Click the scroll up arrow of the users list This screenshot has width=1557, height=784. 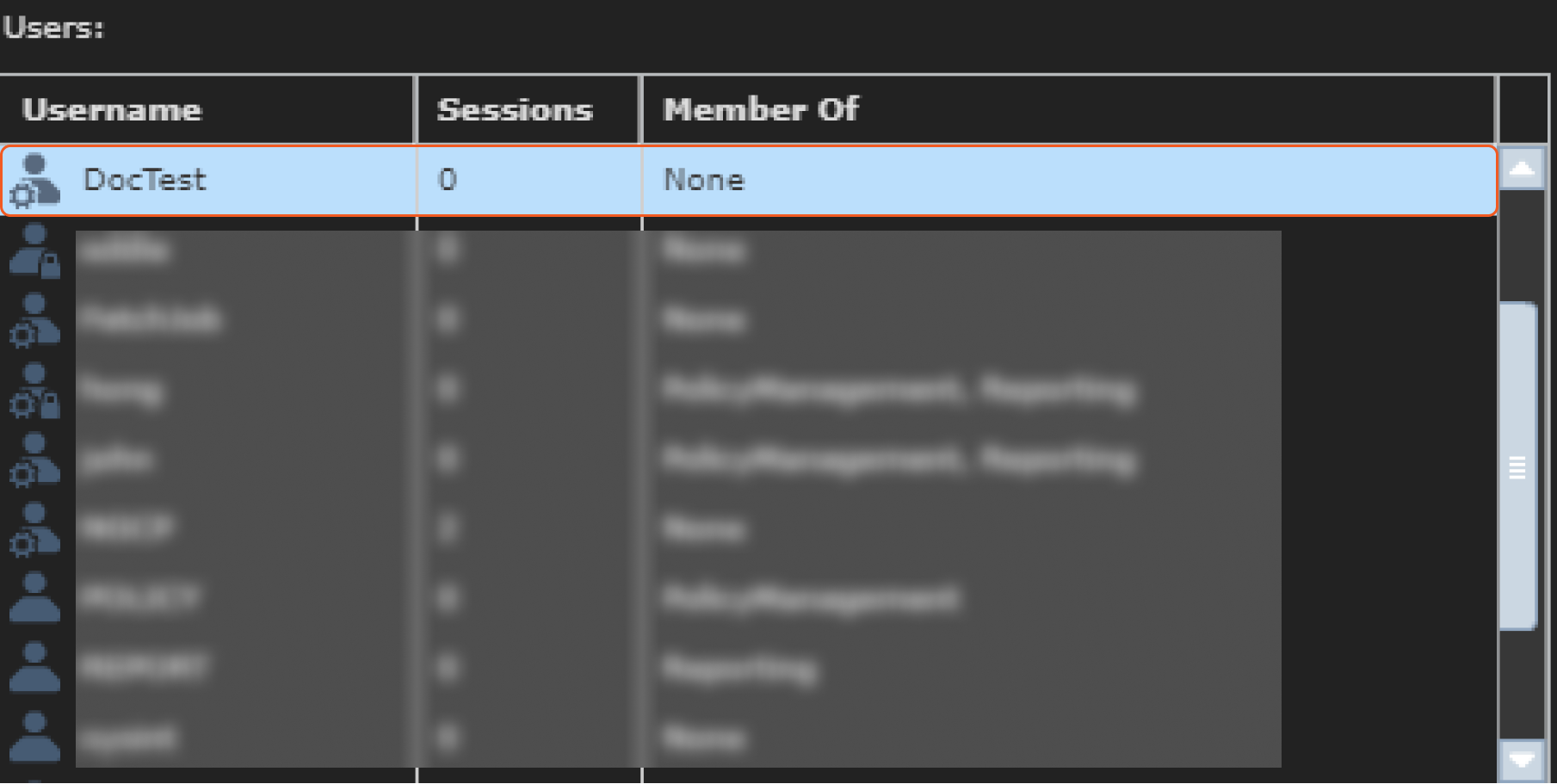1521,169
